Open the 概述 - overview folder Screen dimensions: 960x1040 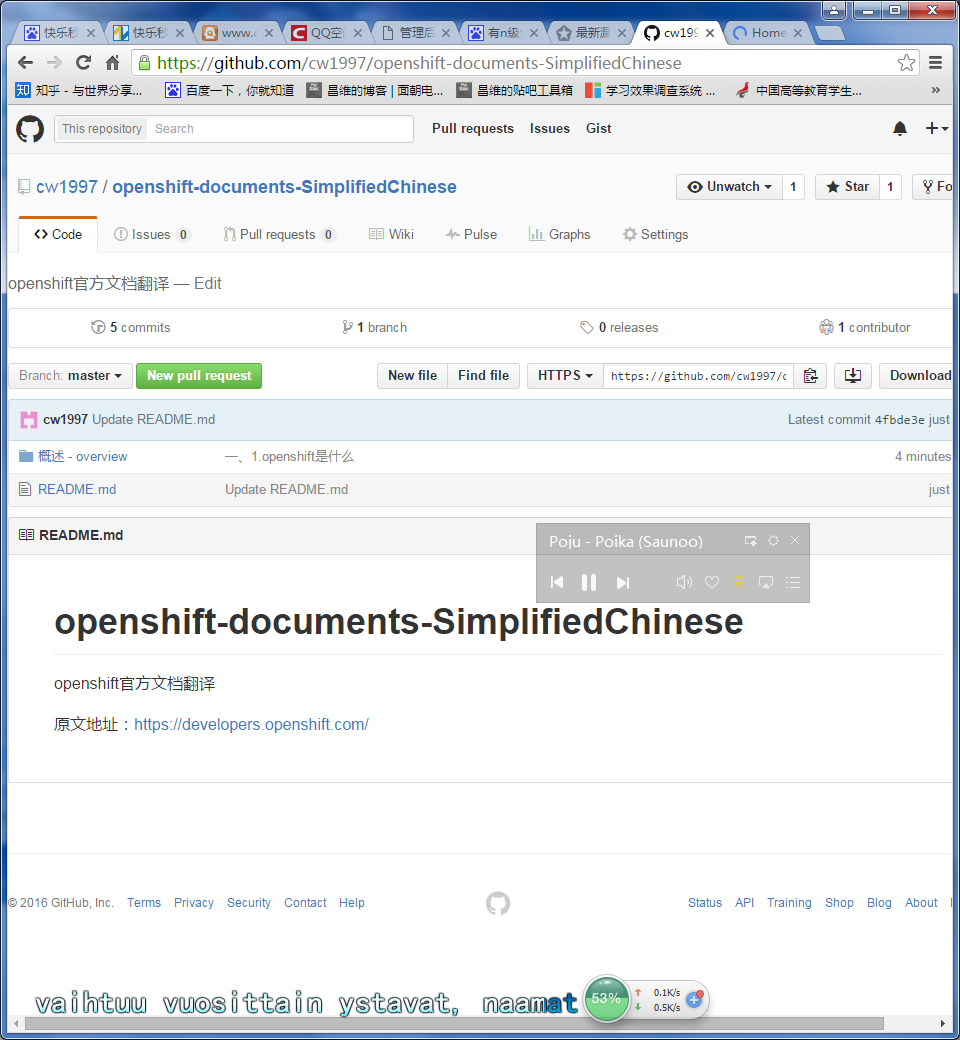click(82, 456)
